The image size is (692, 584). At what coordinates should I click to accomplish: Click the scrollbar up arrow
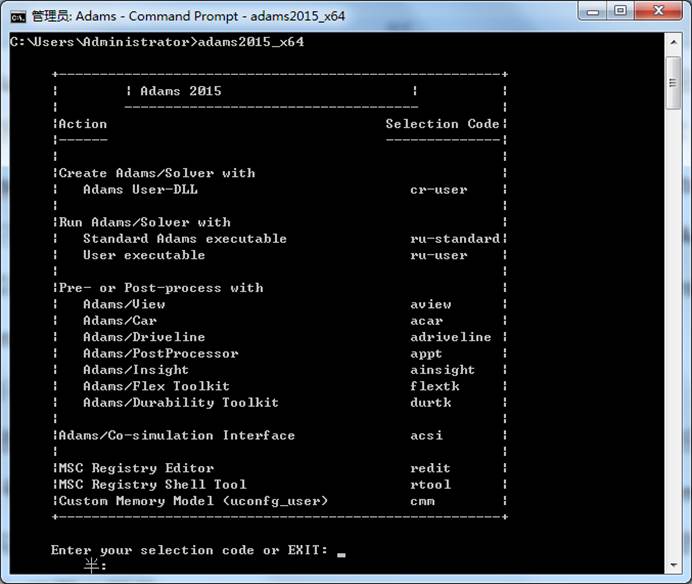point(673,42)
